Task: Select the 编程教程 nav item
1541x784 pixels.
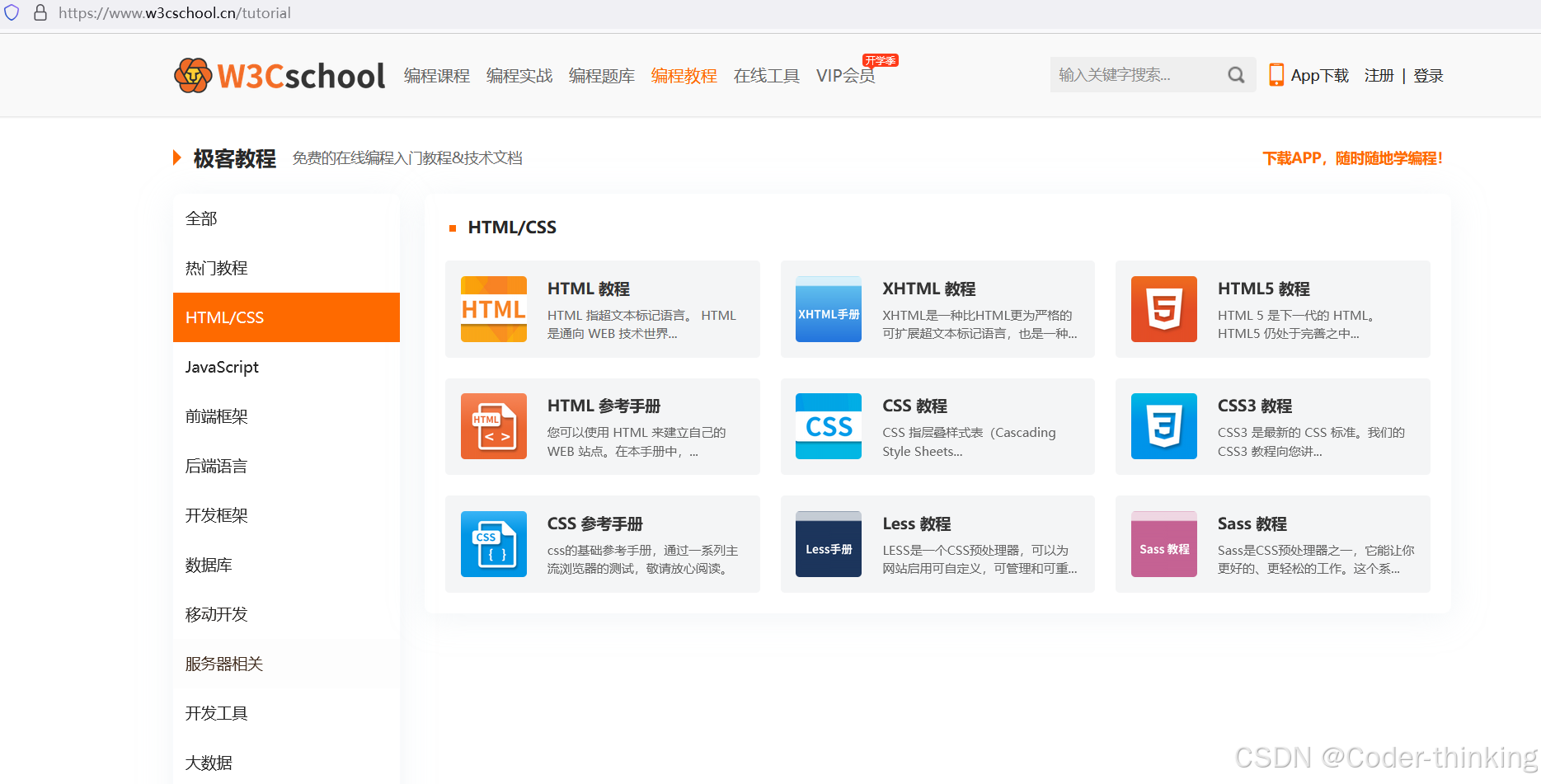Action: pyautogui.click(x=684, y=76)
